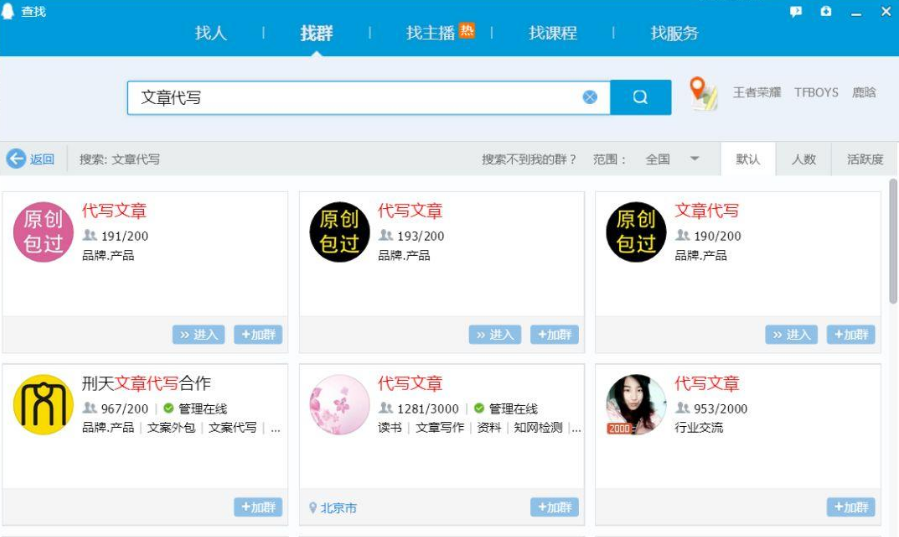Click the 王者荣耀 hot keyword
Image resolution: width=899 pixels, height=537 pixels.
click(757, 92)
